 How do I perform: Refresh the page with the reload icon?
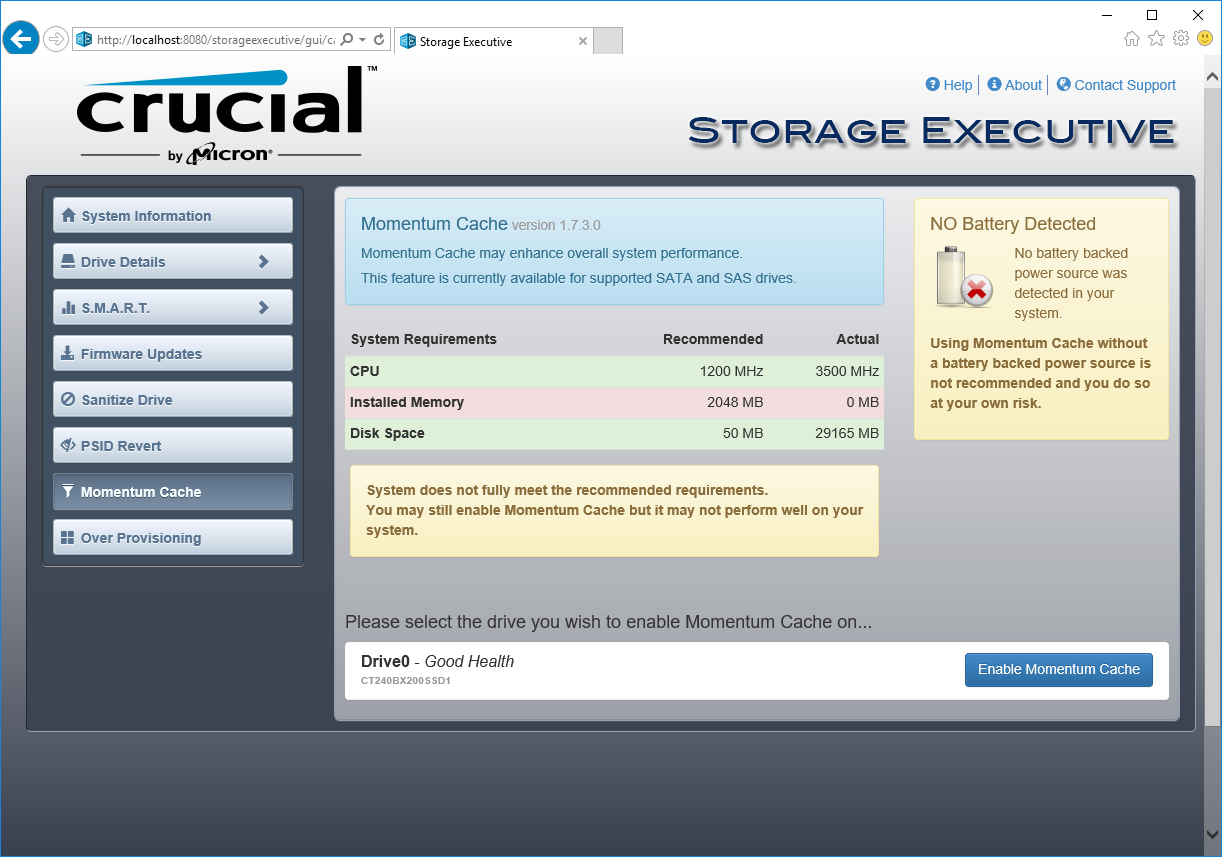click(379, 40)
